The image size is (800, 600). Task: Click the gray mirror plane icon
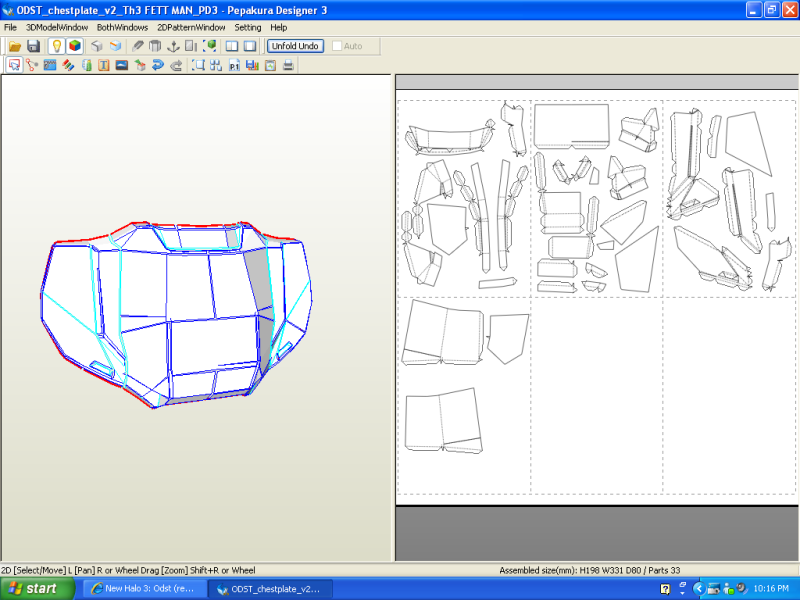click(191, 46)
